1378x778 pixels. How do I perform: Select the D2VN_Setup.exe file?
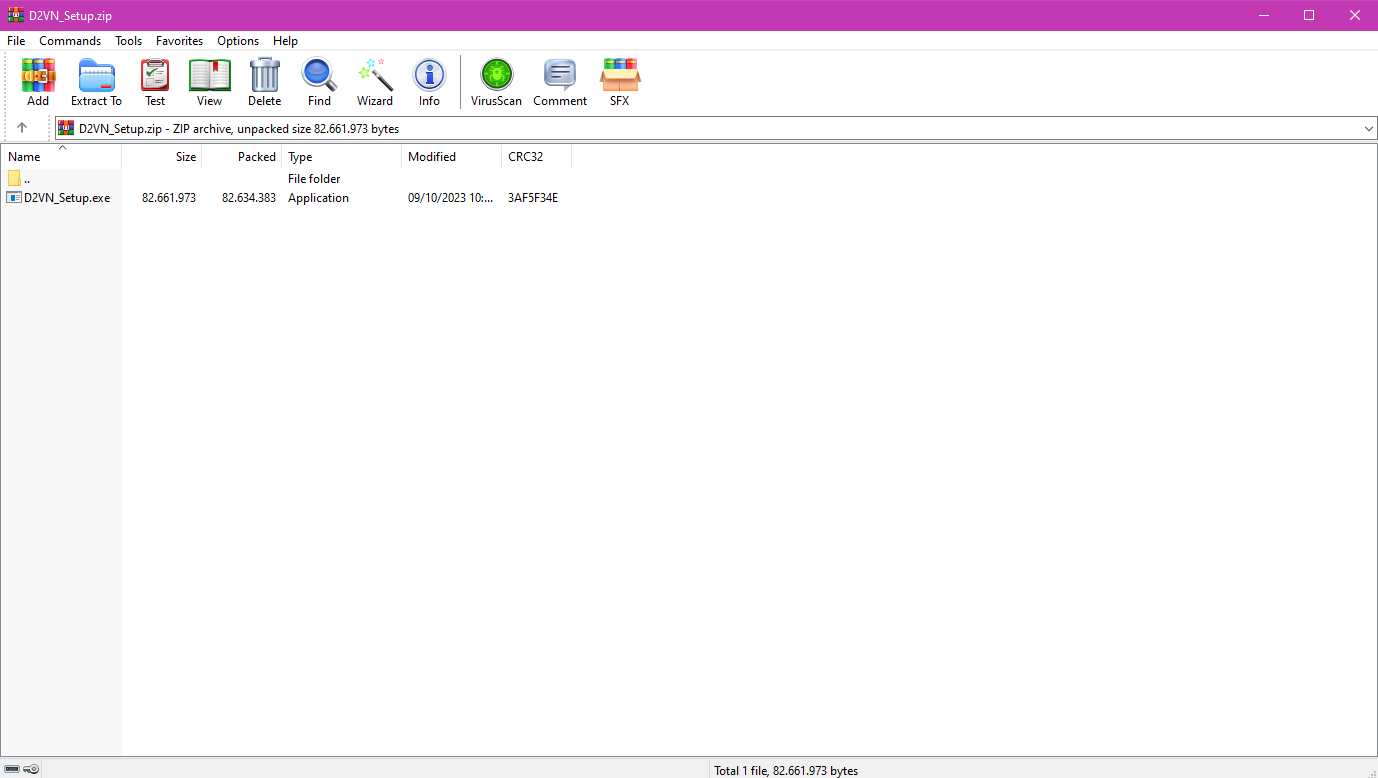[66, 198]
